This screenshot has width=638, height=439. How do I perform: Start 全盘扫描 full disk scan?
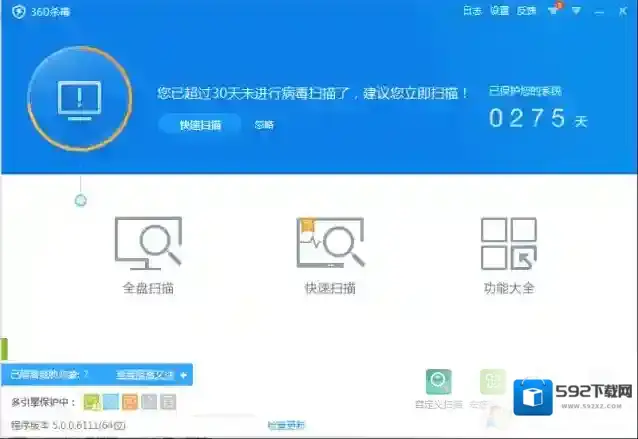pos(148,245)
